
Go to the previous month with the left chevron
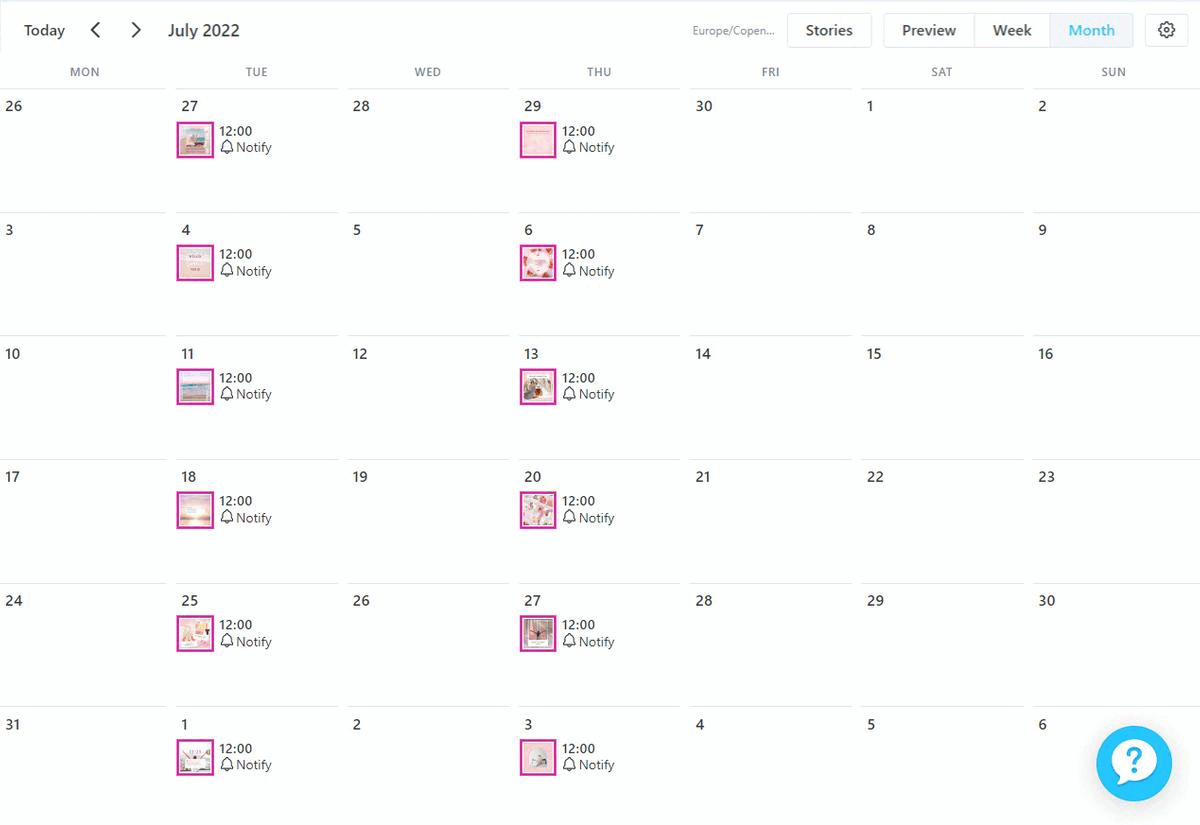pos(96,30)
